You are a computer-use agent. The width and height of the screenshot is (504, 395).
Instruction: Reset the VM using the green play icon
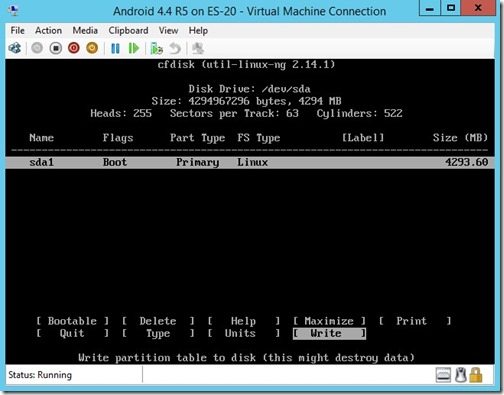tap(134, 49)
